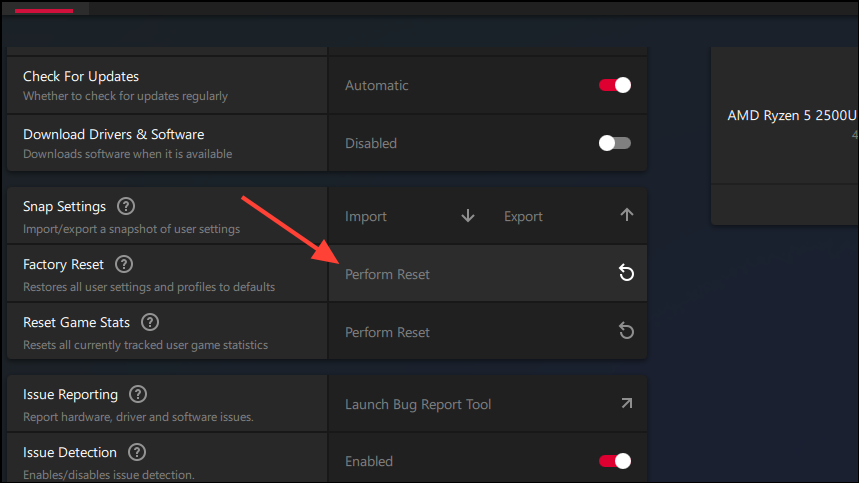Click the Import down arrow icon
This screenshot has height=483, width=859.
click(468, 216)
